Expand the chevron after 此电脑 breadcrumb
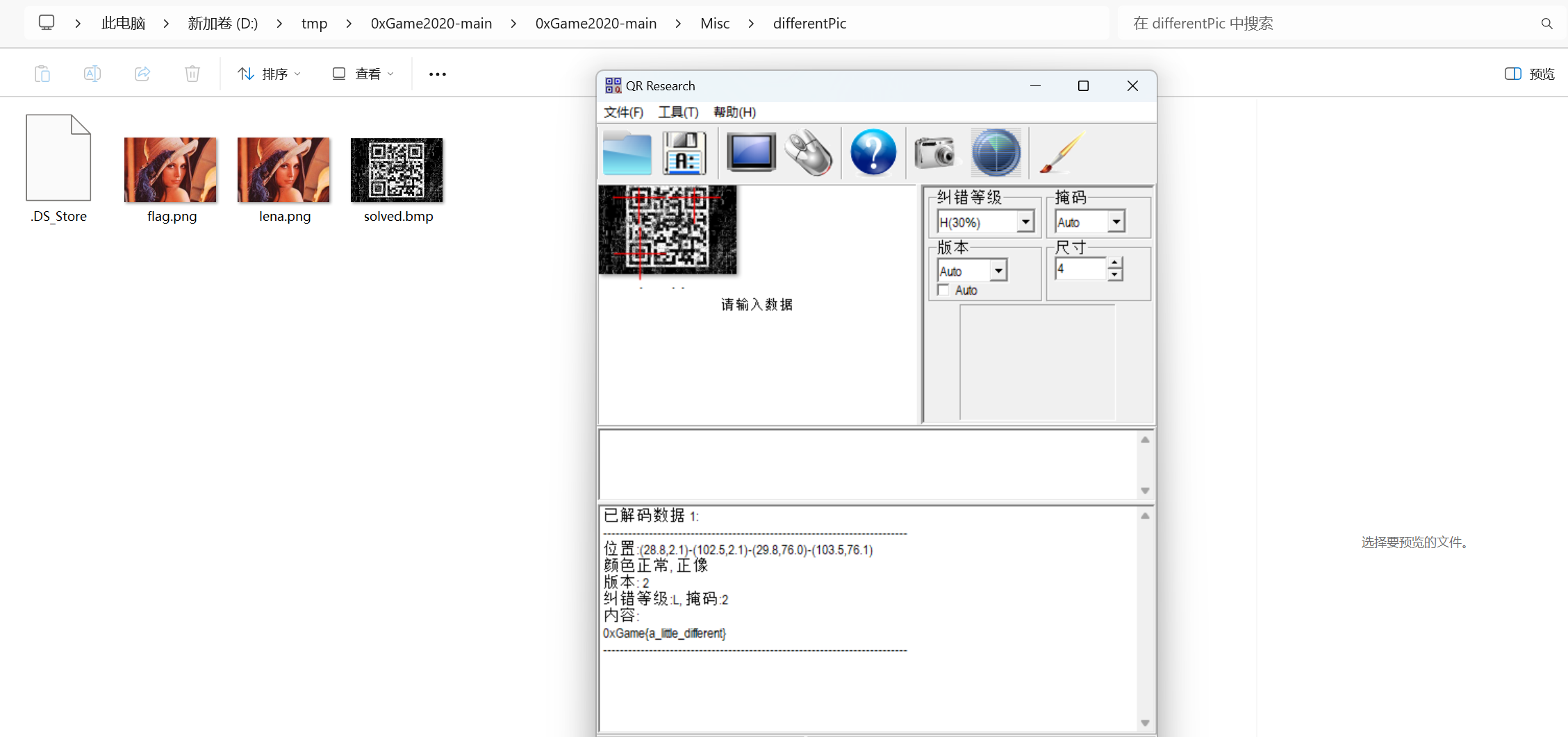The width and height of the screenshot is (1568, 737). [x=166, y=24]
